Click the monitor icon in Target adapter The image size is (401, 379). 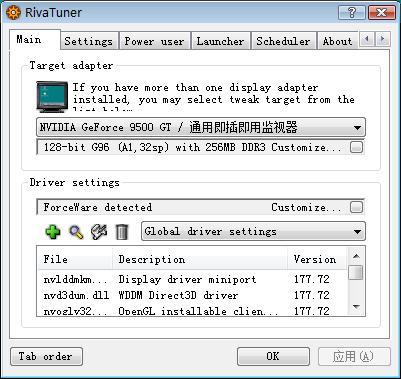click(52, 97)
